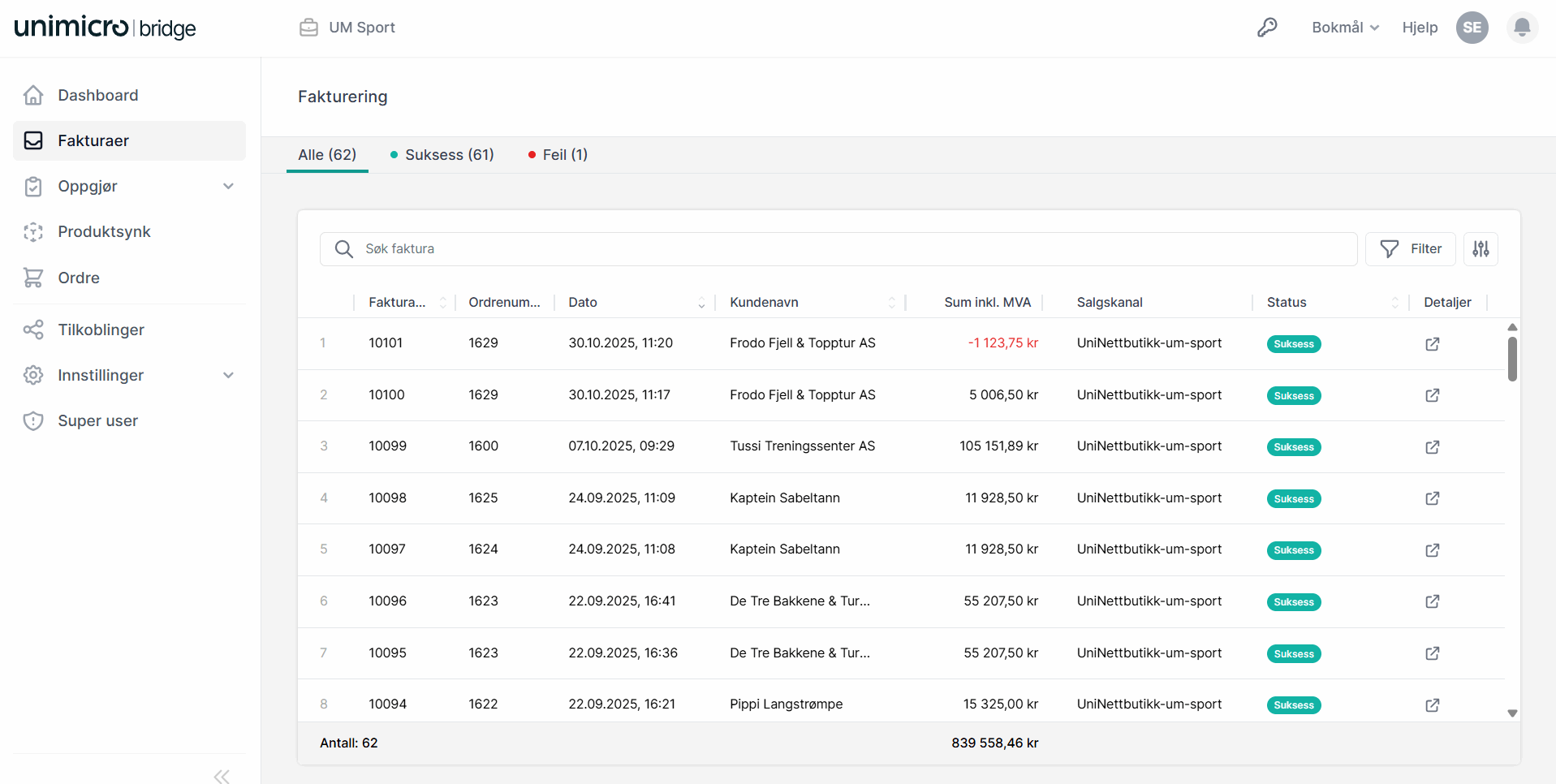Screen dimensions: 1556x784
Task: Click the SE user avatar
Action: (x=1472, y=28)
